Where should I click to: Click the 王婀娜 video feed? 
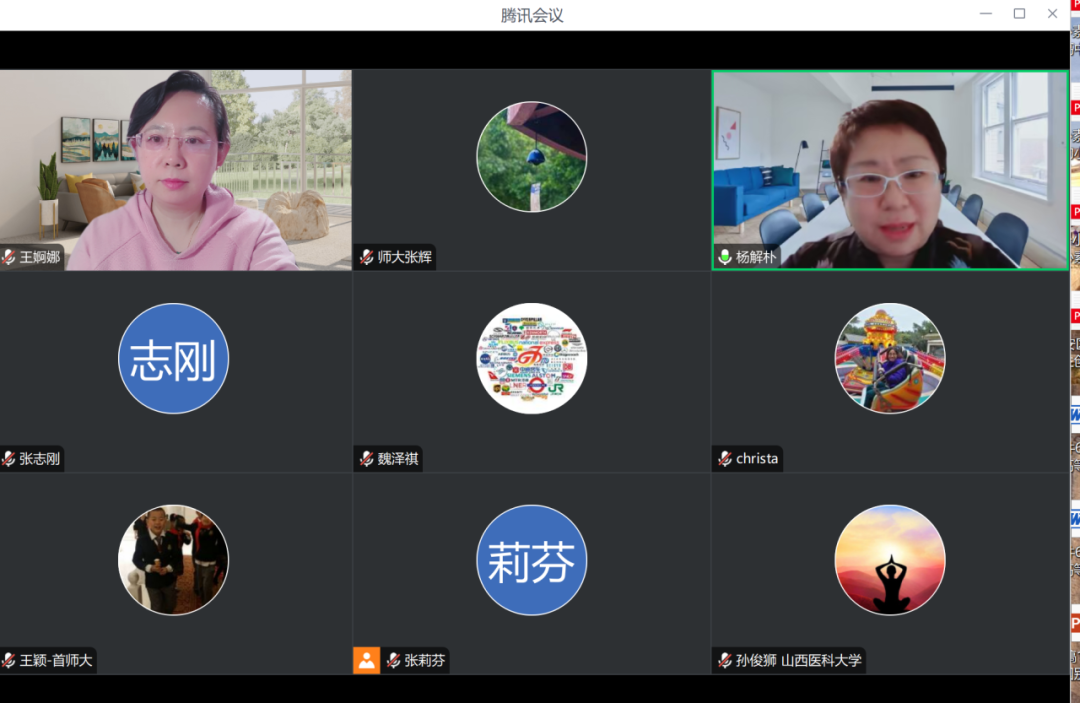point(175,170)
